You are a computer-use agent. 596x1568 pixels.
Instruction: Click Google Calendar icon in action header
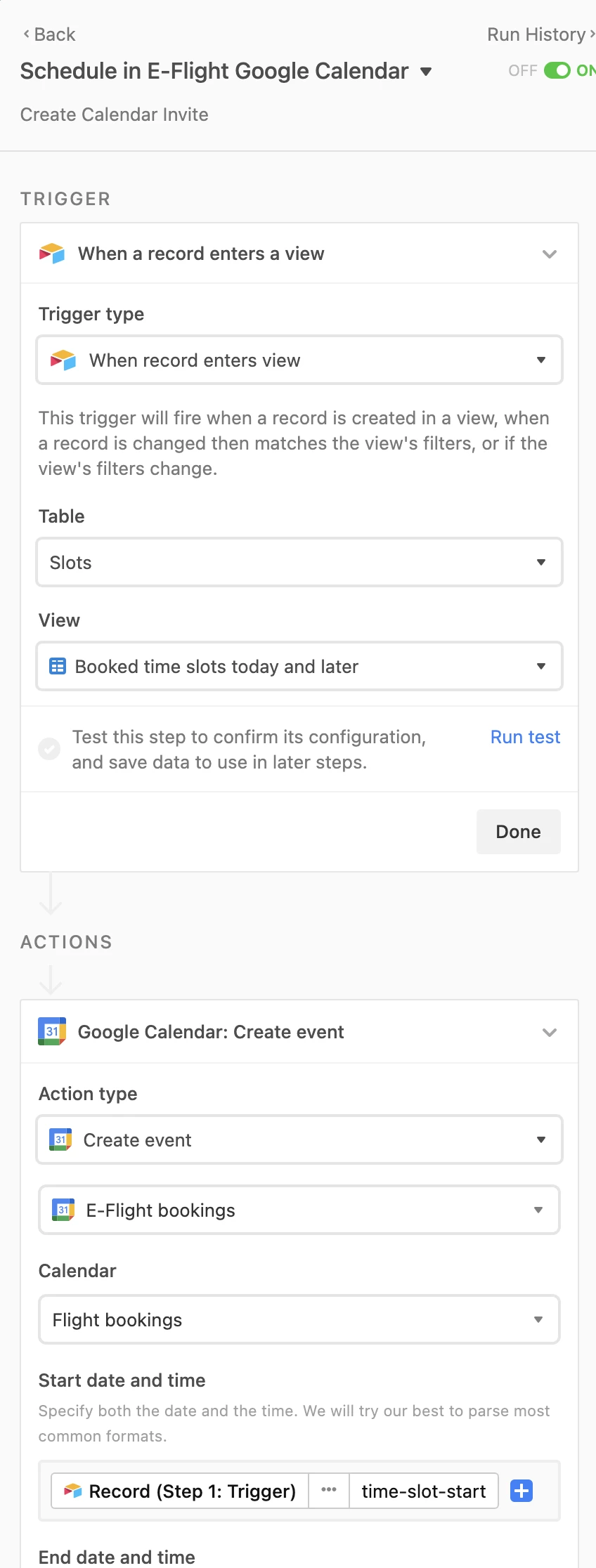(52, 1031)
